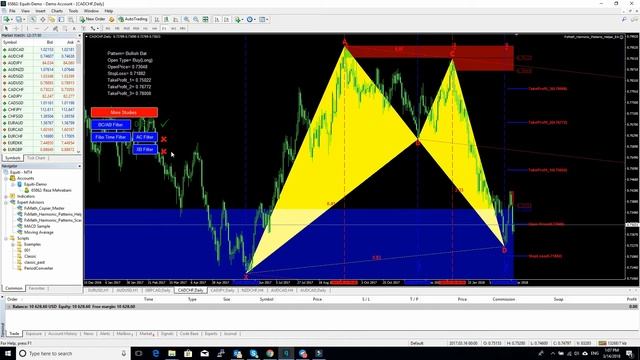Open Chrome from the taskbar
640x360 pixels.
pyautogui.click(x=270, y=353)
